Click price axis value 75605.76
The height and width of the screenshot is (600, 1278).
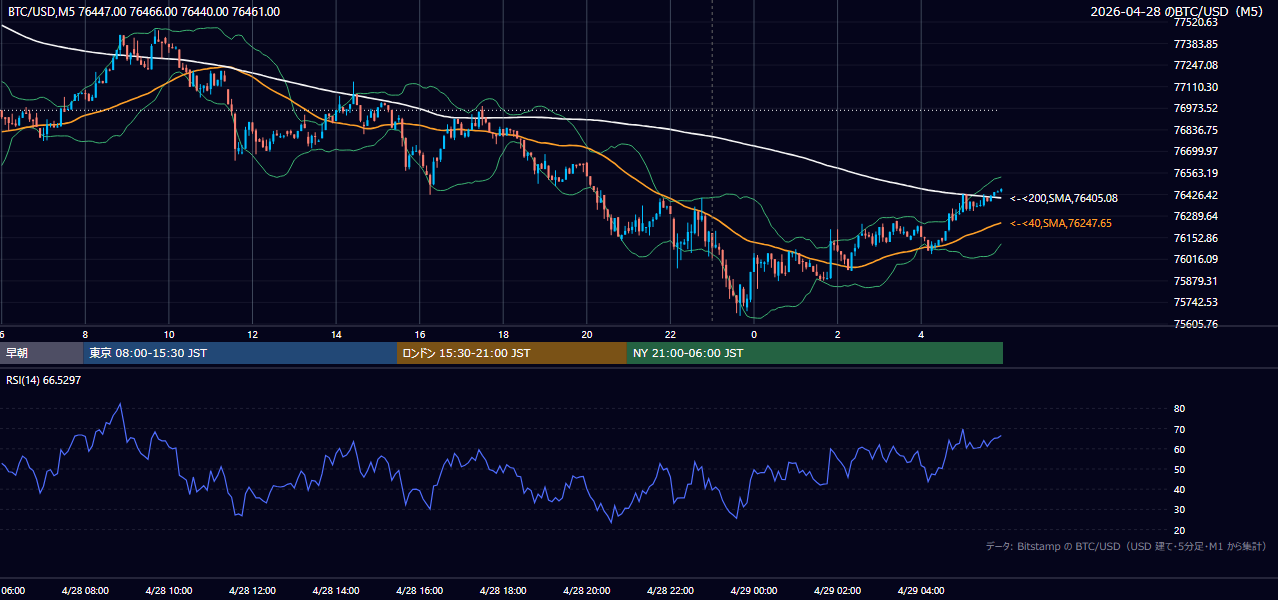[1196, 324]
